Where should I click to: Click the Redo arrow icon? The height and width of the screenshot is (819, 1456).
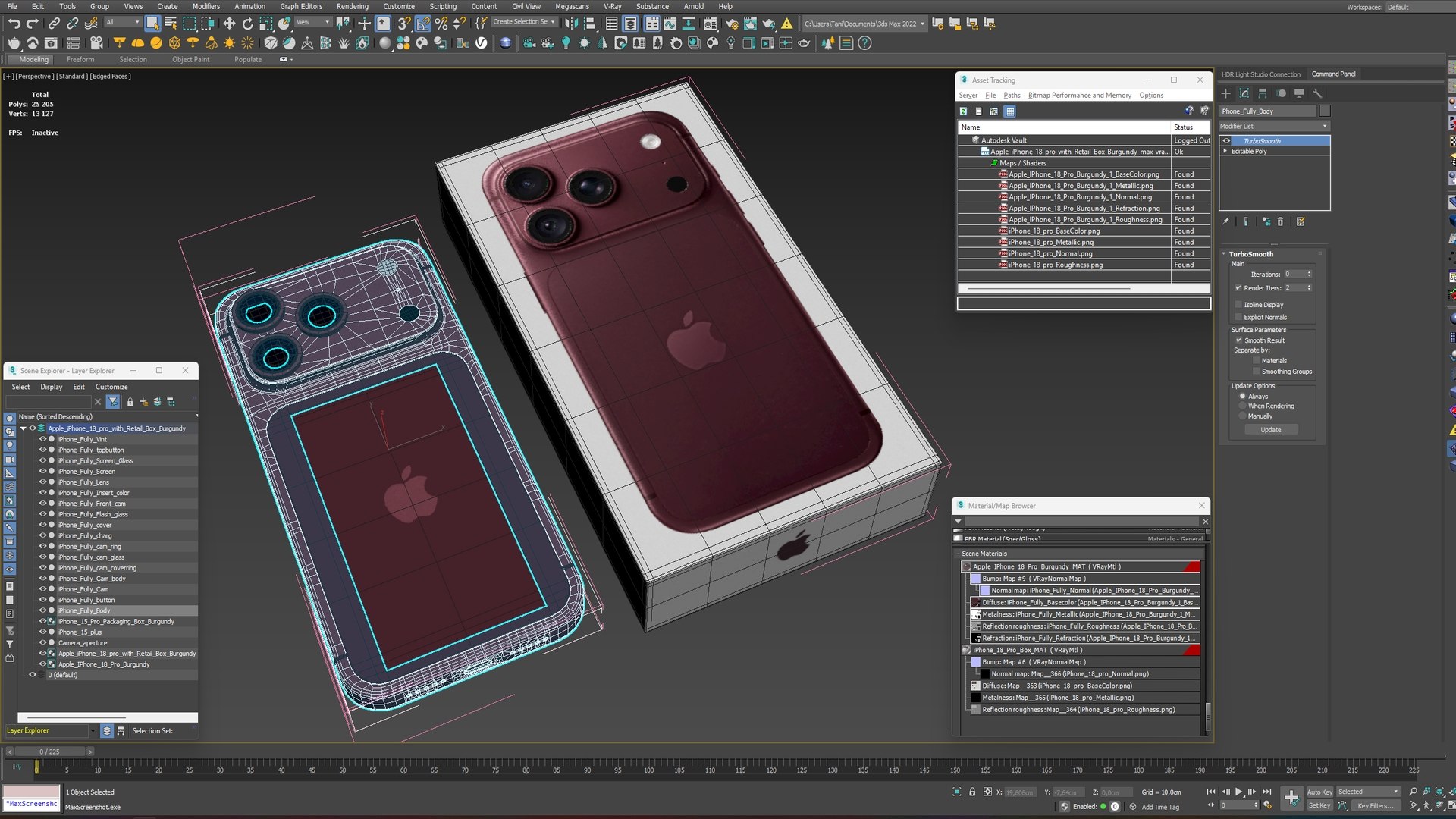coord(32,24)
